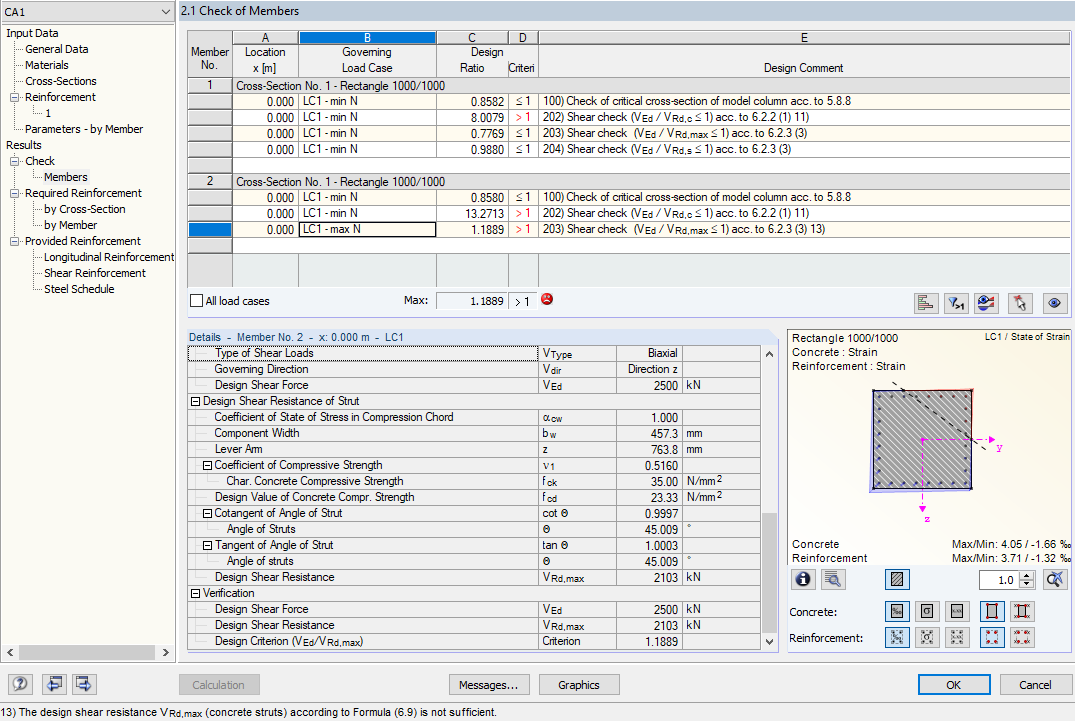Show reinforcement bar points

pyautogui.click(x=992, y=637)
